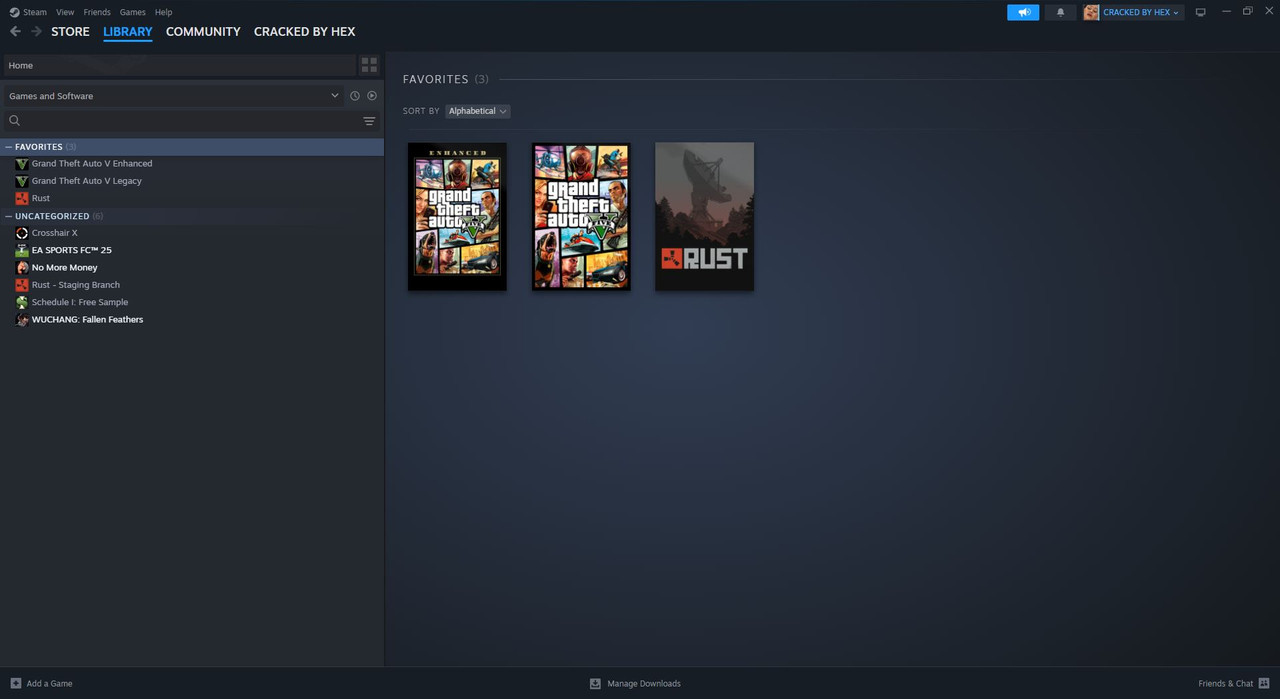Click the profile avatar picture

coord(1091,12)
